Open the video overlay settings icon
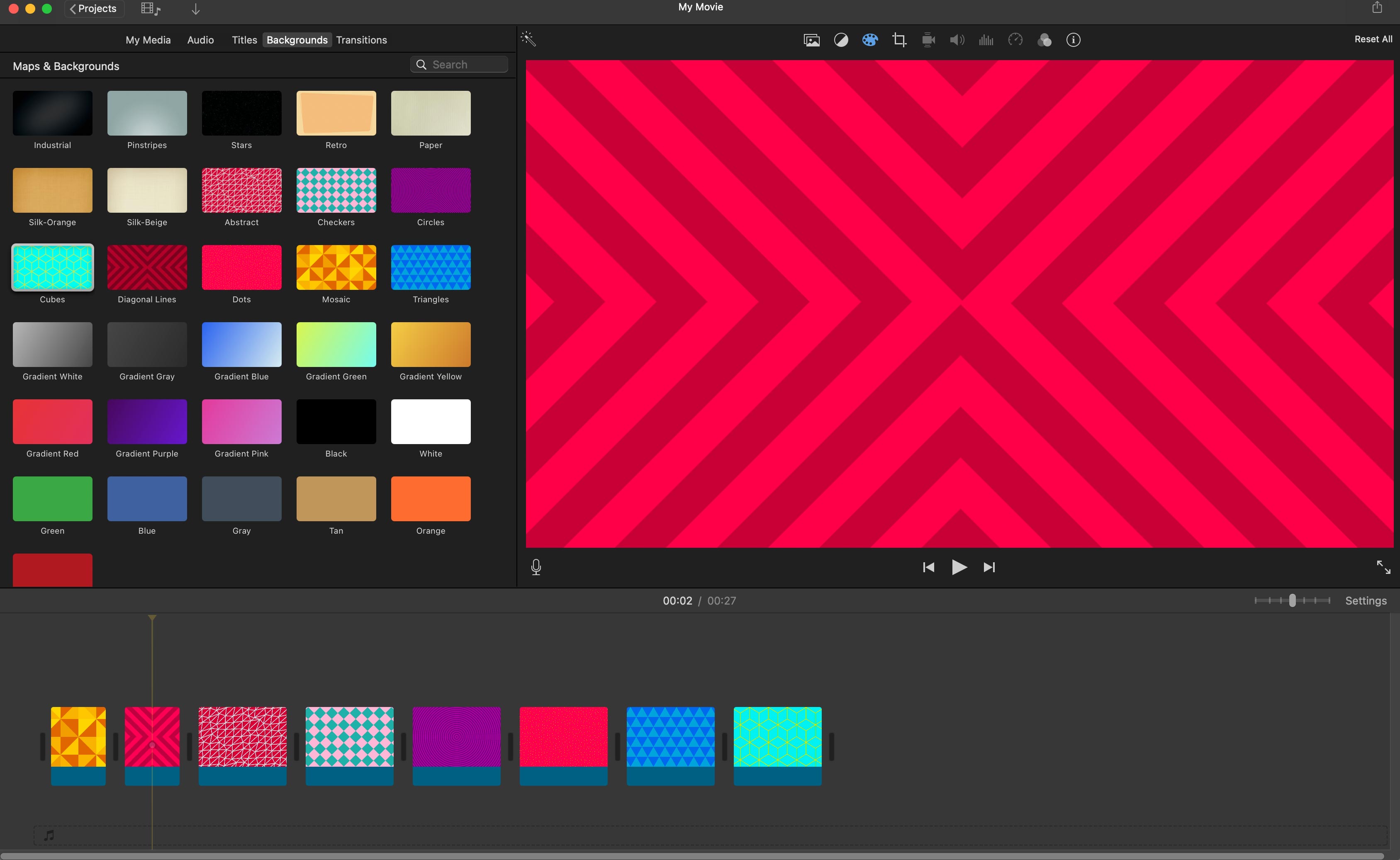The image size is (1400, 860). click(x=811, y=40)
